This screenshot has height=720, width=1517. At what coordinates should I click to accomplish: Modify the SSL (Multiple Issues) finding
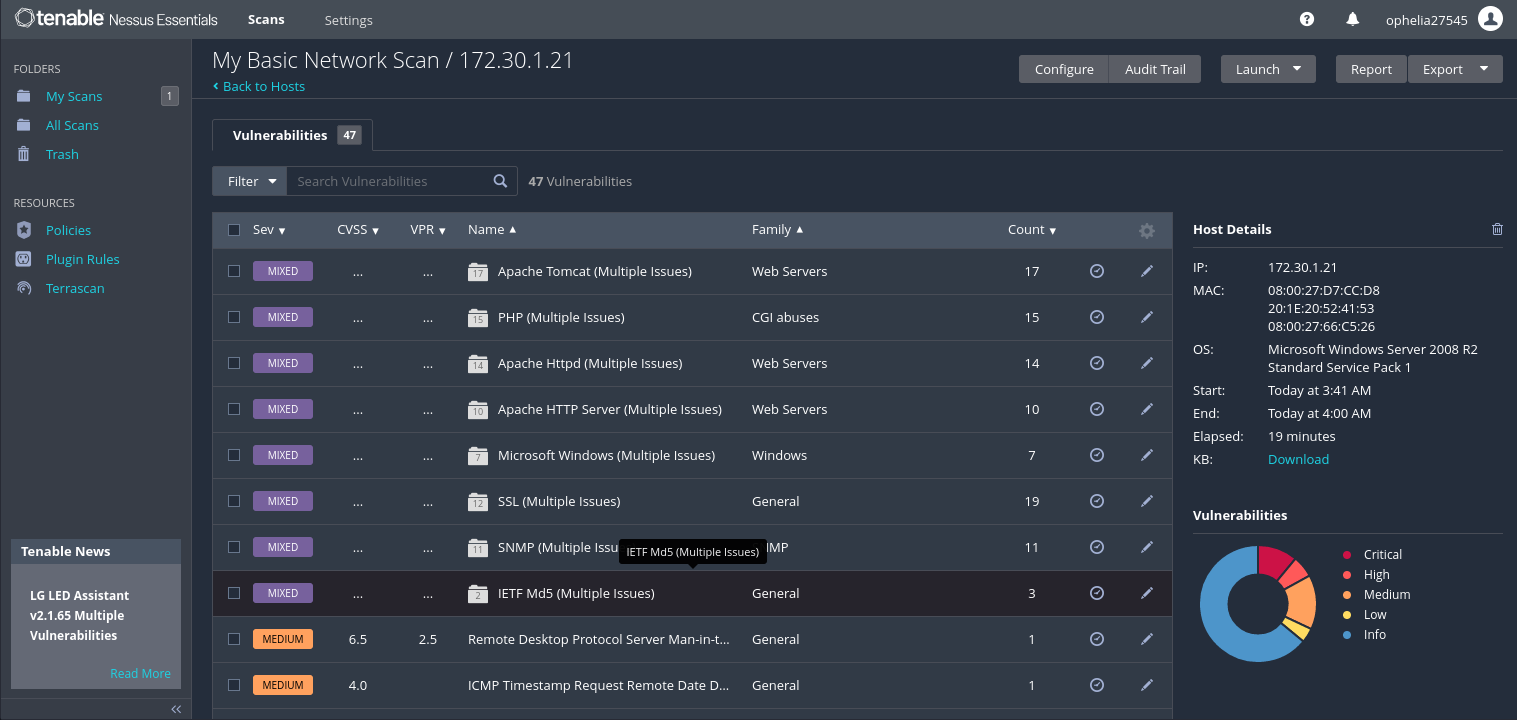[1147, 501]
